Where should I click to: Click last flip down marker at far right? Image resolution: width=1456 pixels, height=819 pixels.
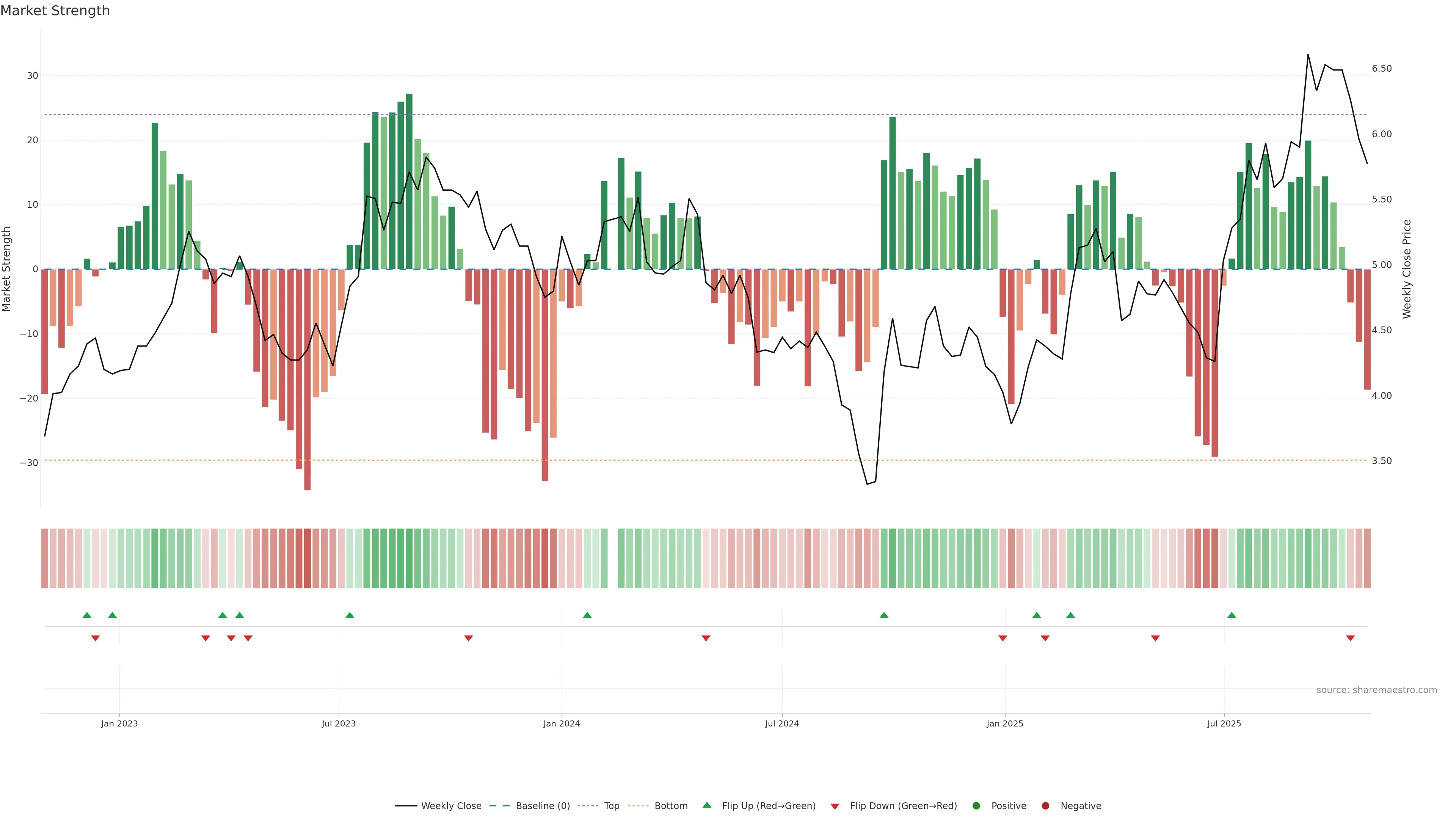pos(1350,638)
